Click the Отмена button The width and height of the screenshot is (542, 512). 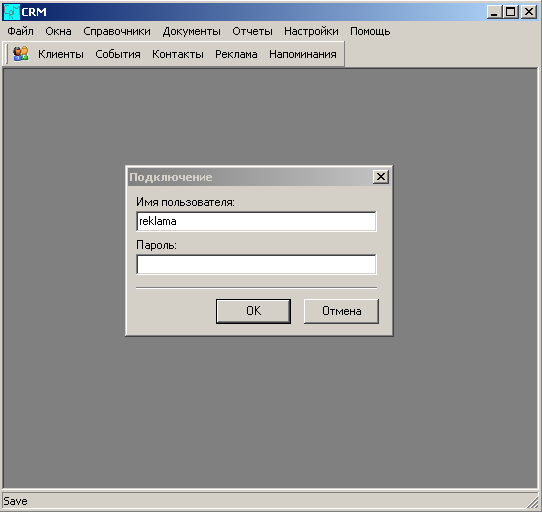point(342,311)
